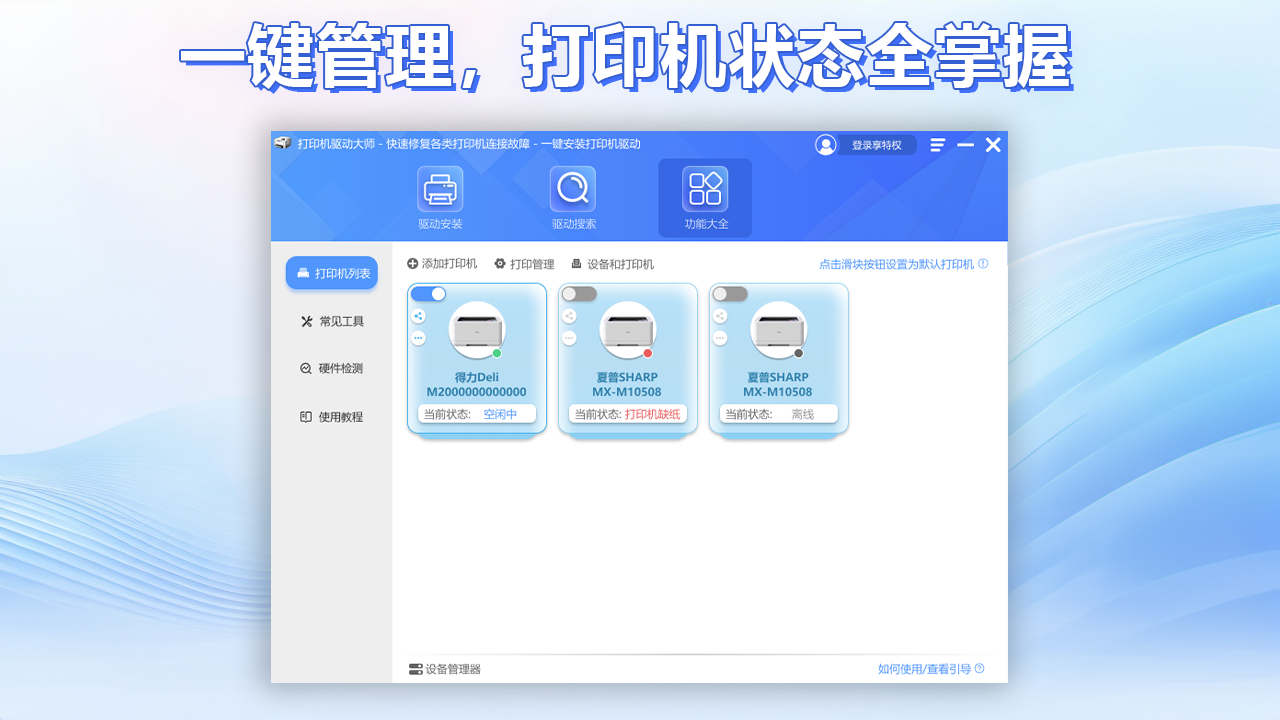
Task: Click the 得力Deli printer thumbnail image
Action: [x=476, y=331]
